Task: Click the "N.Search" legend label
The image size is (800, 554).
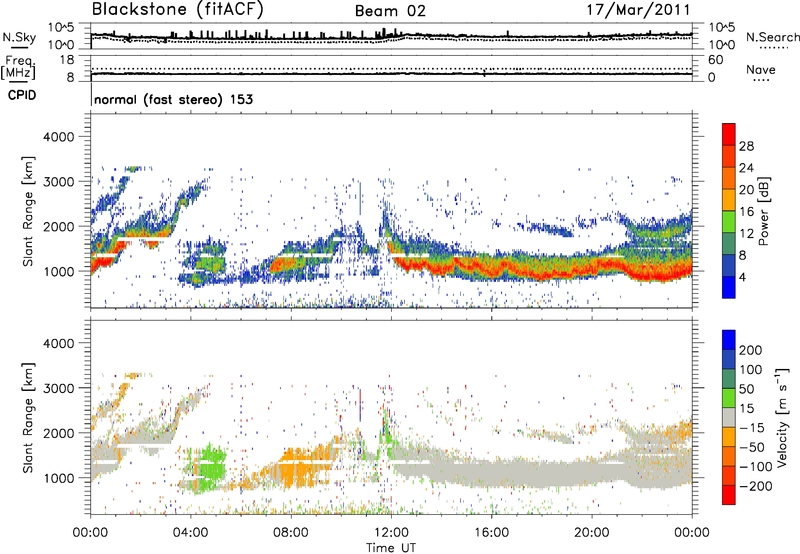Action: pyautogui.click(x=772, y=37)
